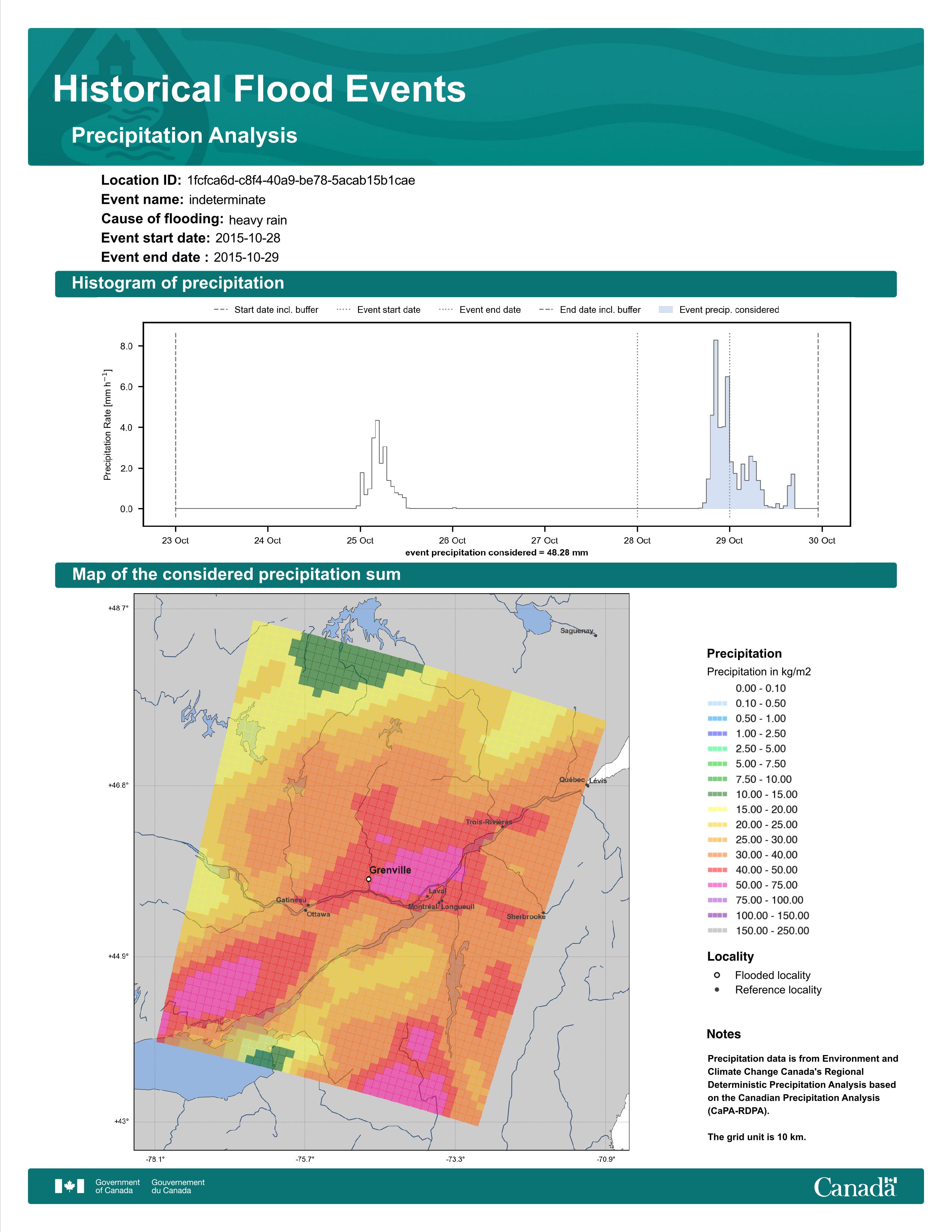Click the 'Event start date' legend entry
Image resolution: width=952 pixels, height=1232 pixels.
(379, 310)
